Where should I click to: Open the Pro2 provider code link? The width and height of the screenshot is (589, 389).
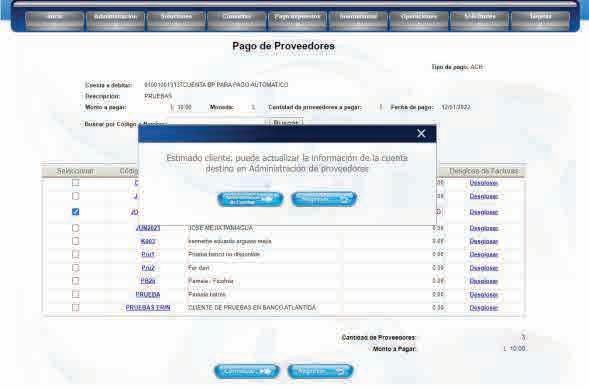148,268
